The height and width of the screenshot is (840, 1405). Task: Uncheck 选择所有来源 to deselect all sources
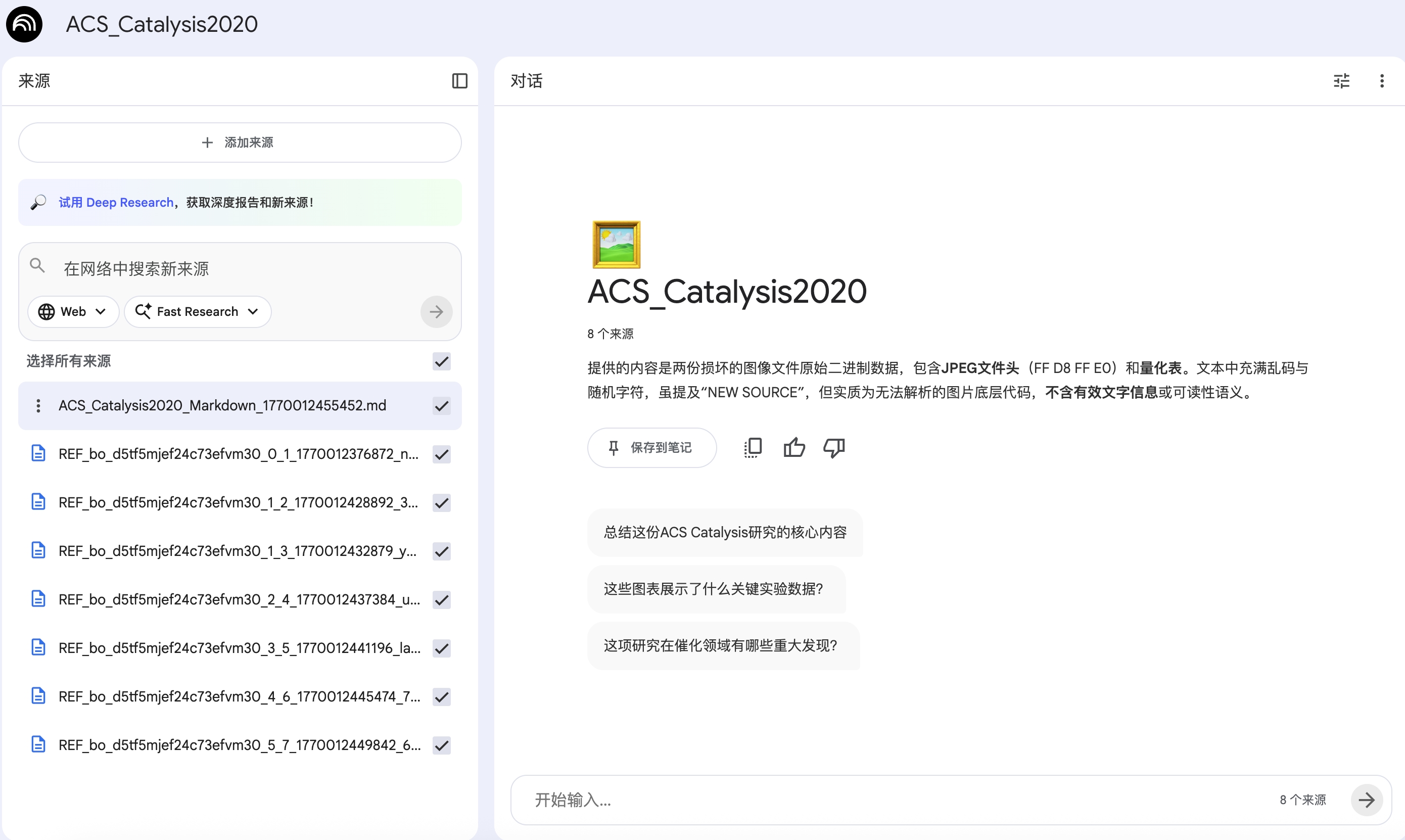tap(441, 362)
